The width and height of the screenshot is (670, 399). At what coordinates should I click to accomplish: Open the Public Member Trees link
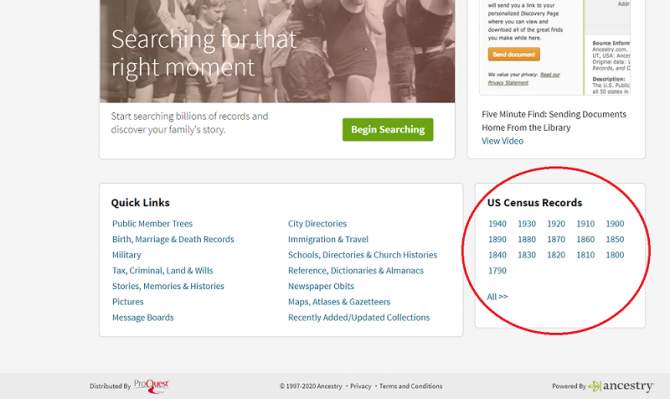click(x=152, y=223)
